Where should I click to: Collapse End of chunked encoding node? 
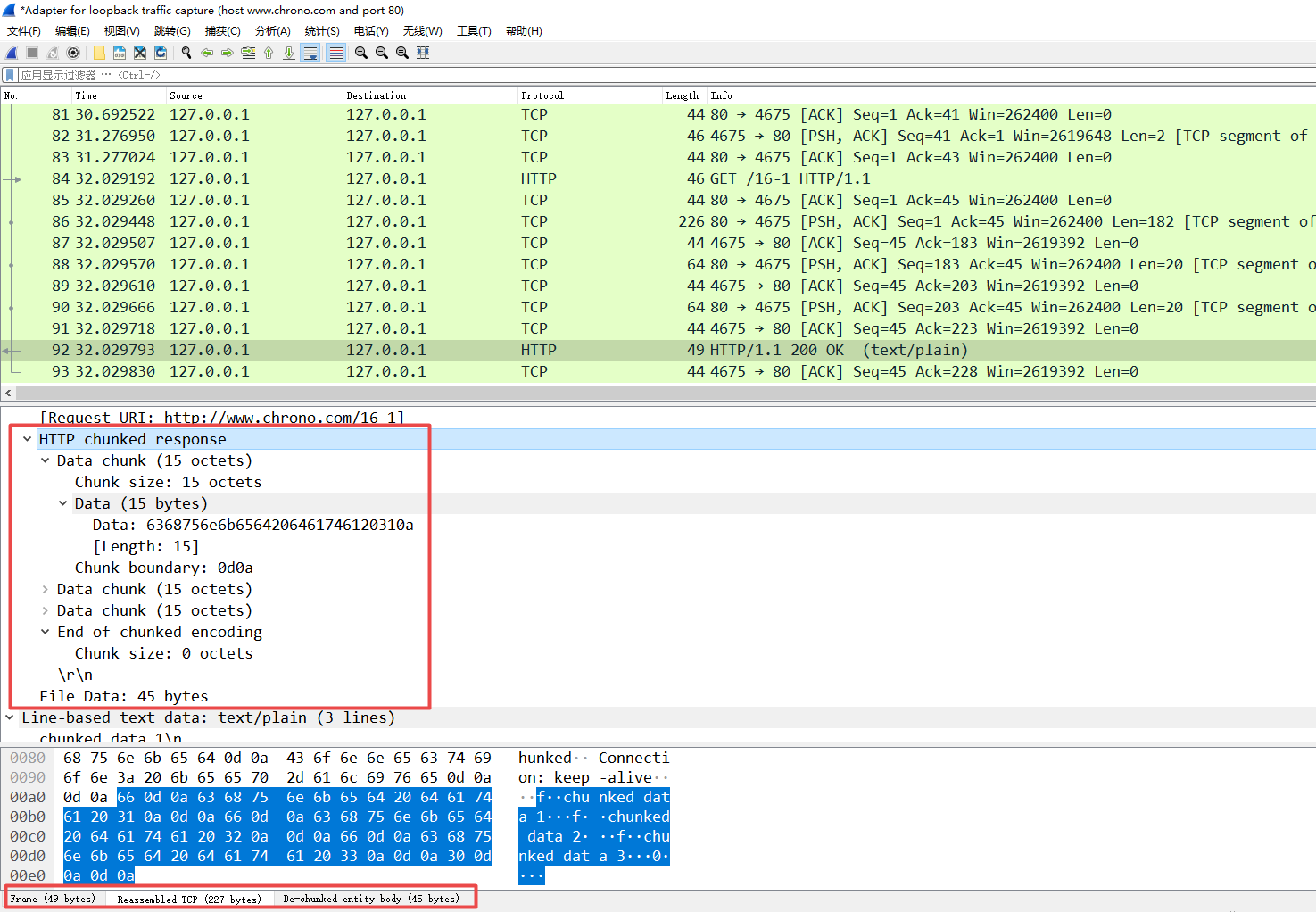tap(46, 632)
